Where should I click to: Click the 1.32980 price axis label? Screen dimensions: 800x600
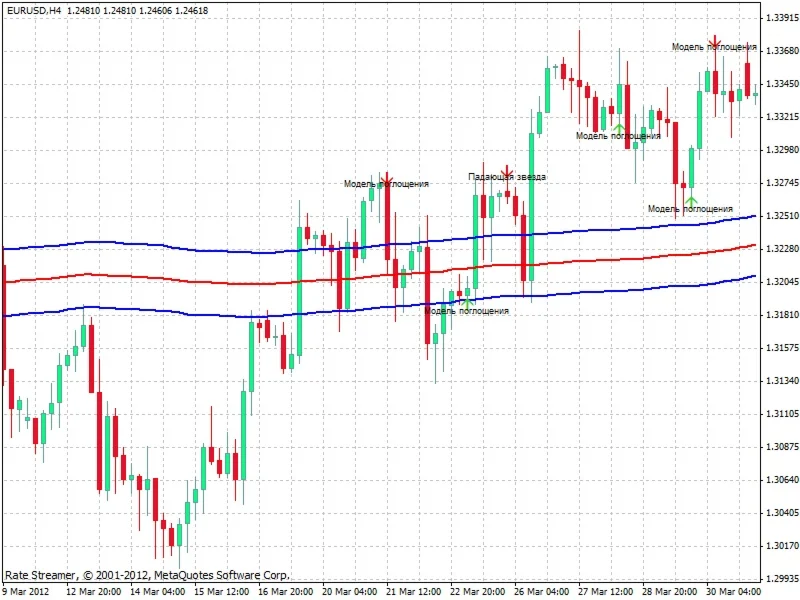pyautogui.click(x=782, y=149)
